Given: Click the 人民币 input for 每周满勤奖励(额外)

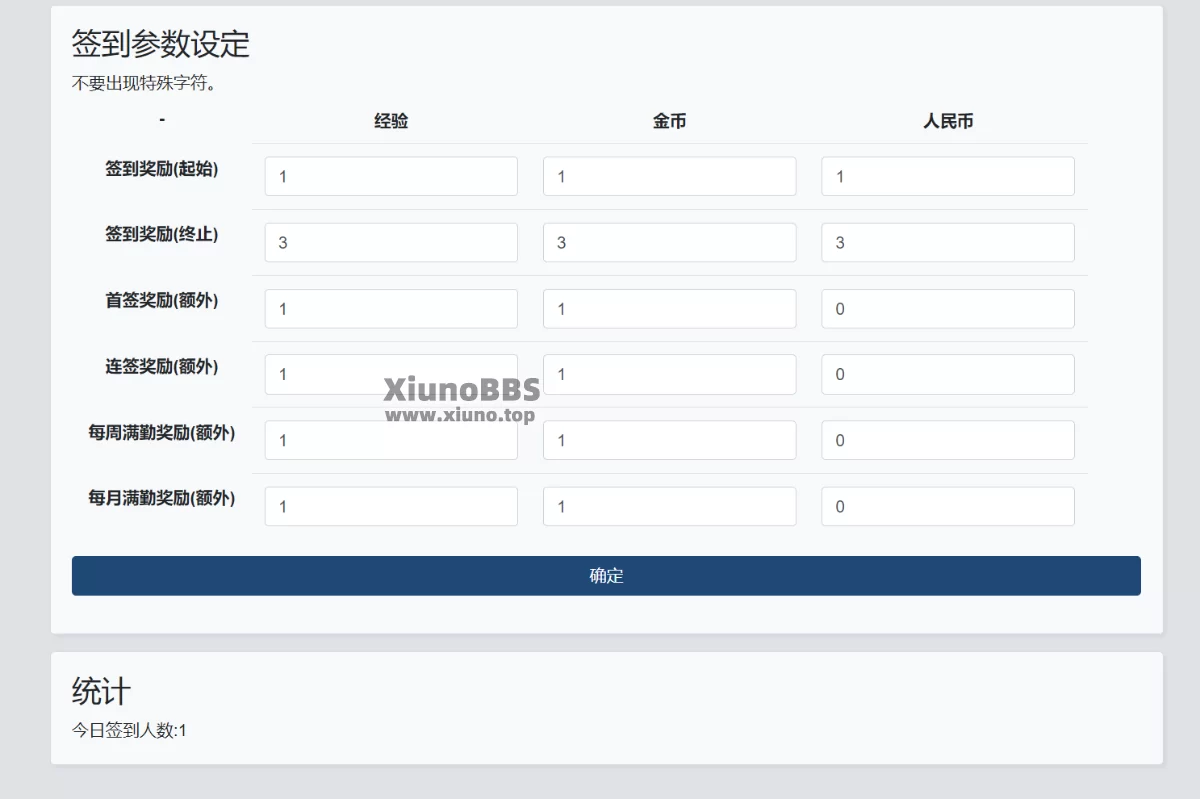Looking at the screenshot, I should (946, 439).
